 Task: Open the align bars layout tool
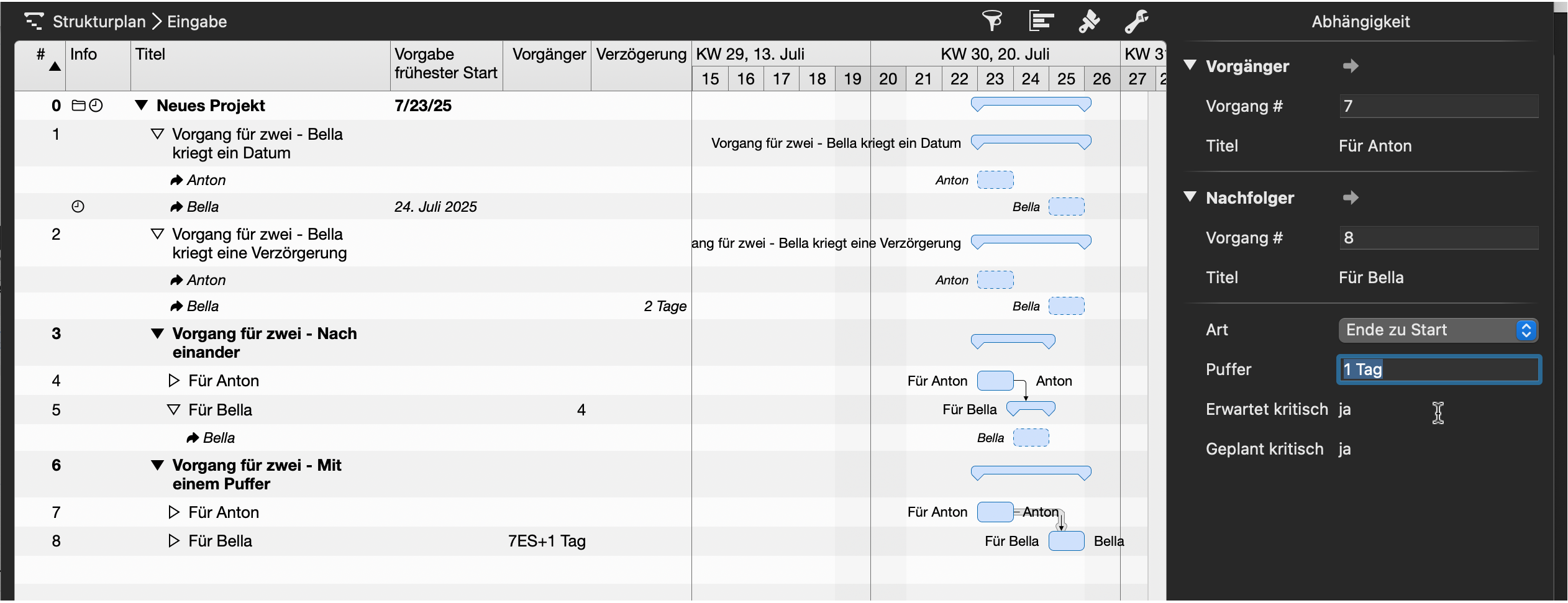coord(1041,21)
